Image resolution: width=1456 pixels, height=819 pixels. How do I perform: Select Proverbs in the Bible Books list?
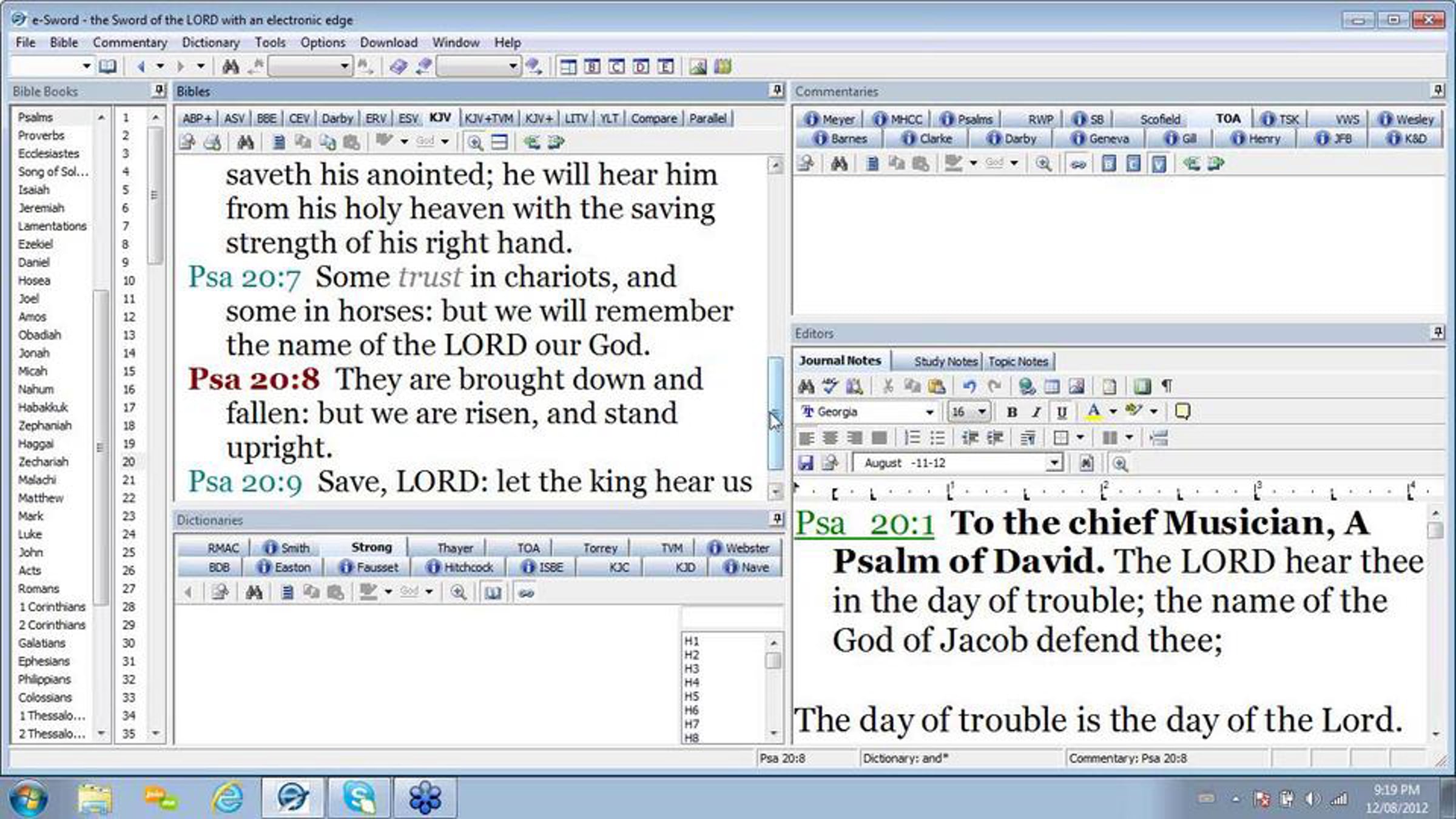[x=41, y=135]
